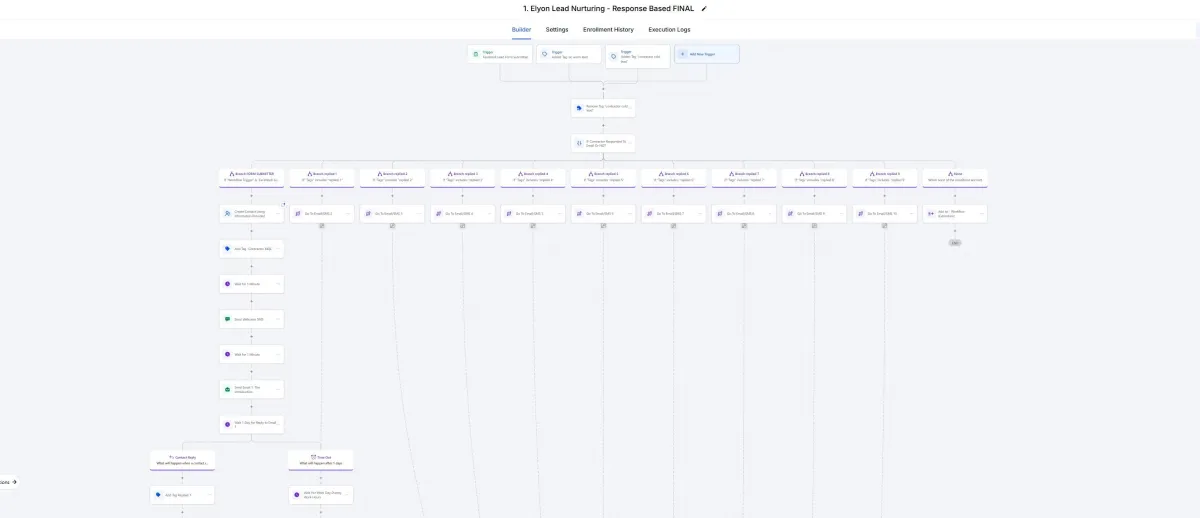Image resolution: width=1200 pixels, height=518 pixels.
Task: Open the Go To node under Branch replied 2
Action: click(x=392, y=213)
